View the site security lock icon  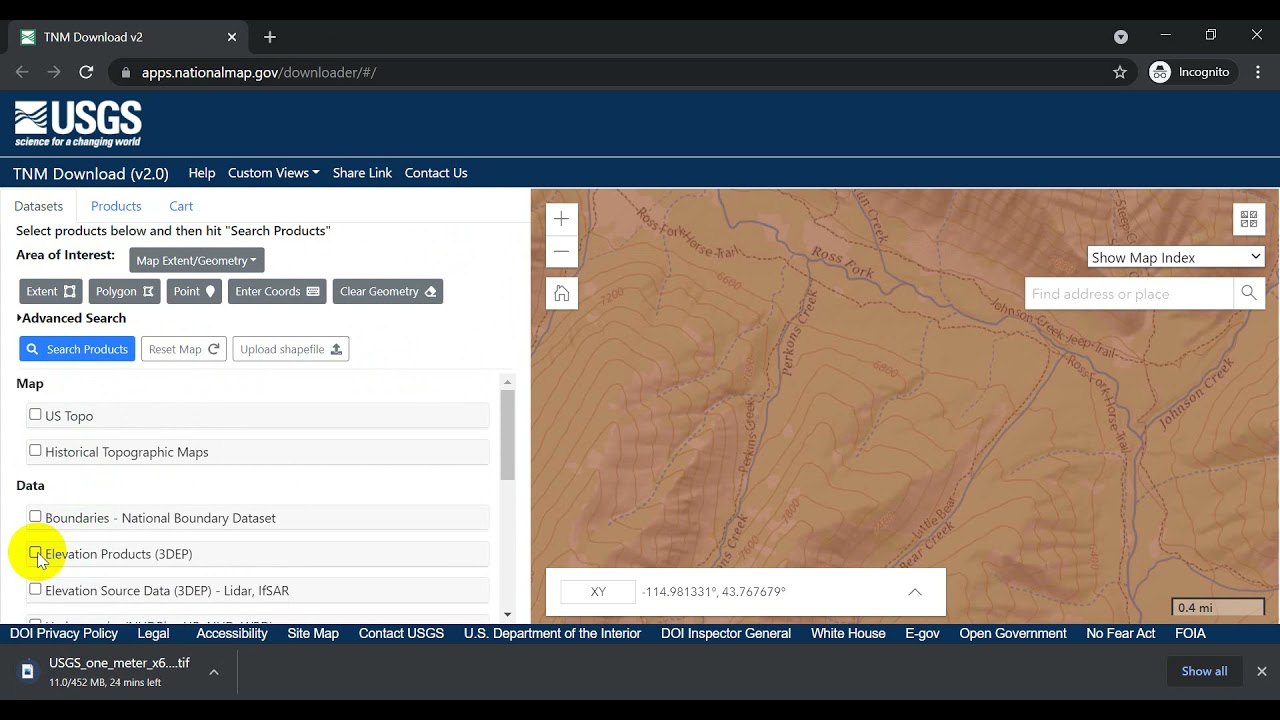pos(125,72)
